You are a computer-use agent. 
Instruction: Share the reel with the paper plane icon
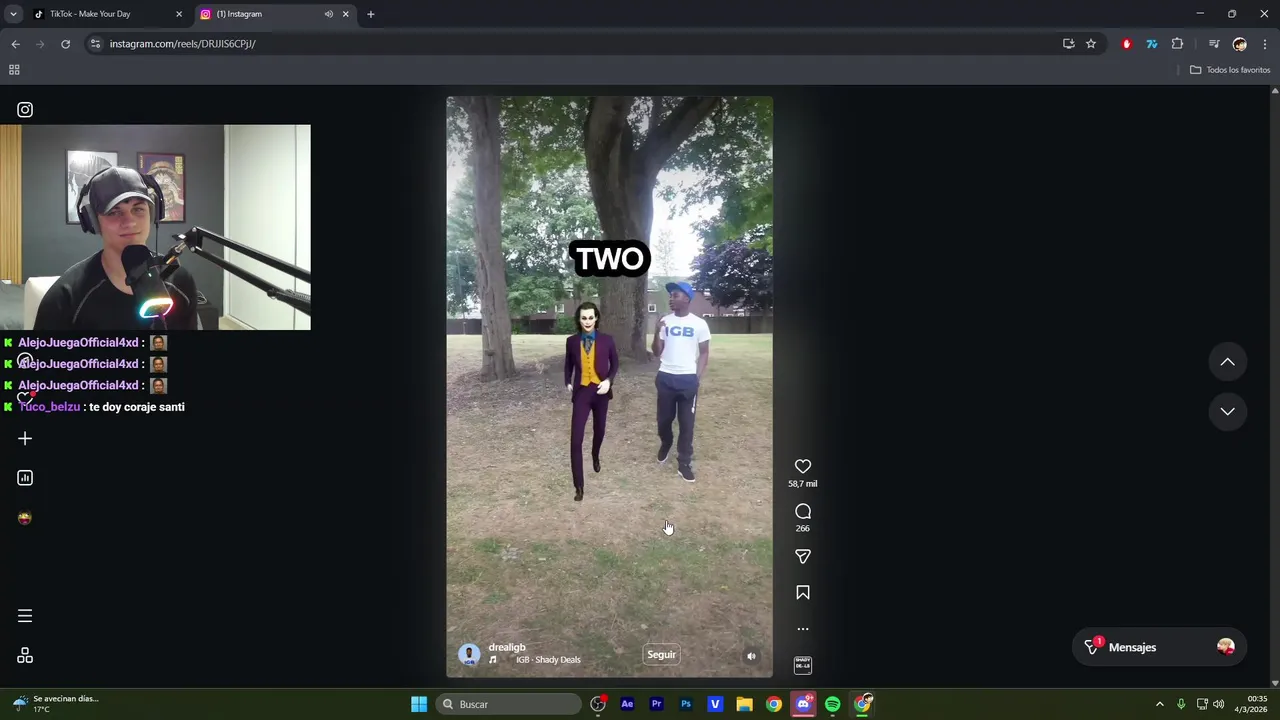tap(802, 556)
